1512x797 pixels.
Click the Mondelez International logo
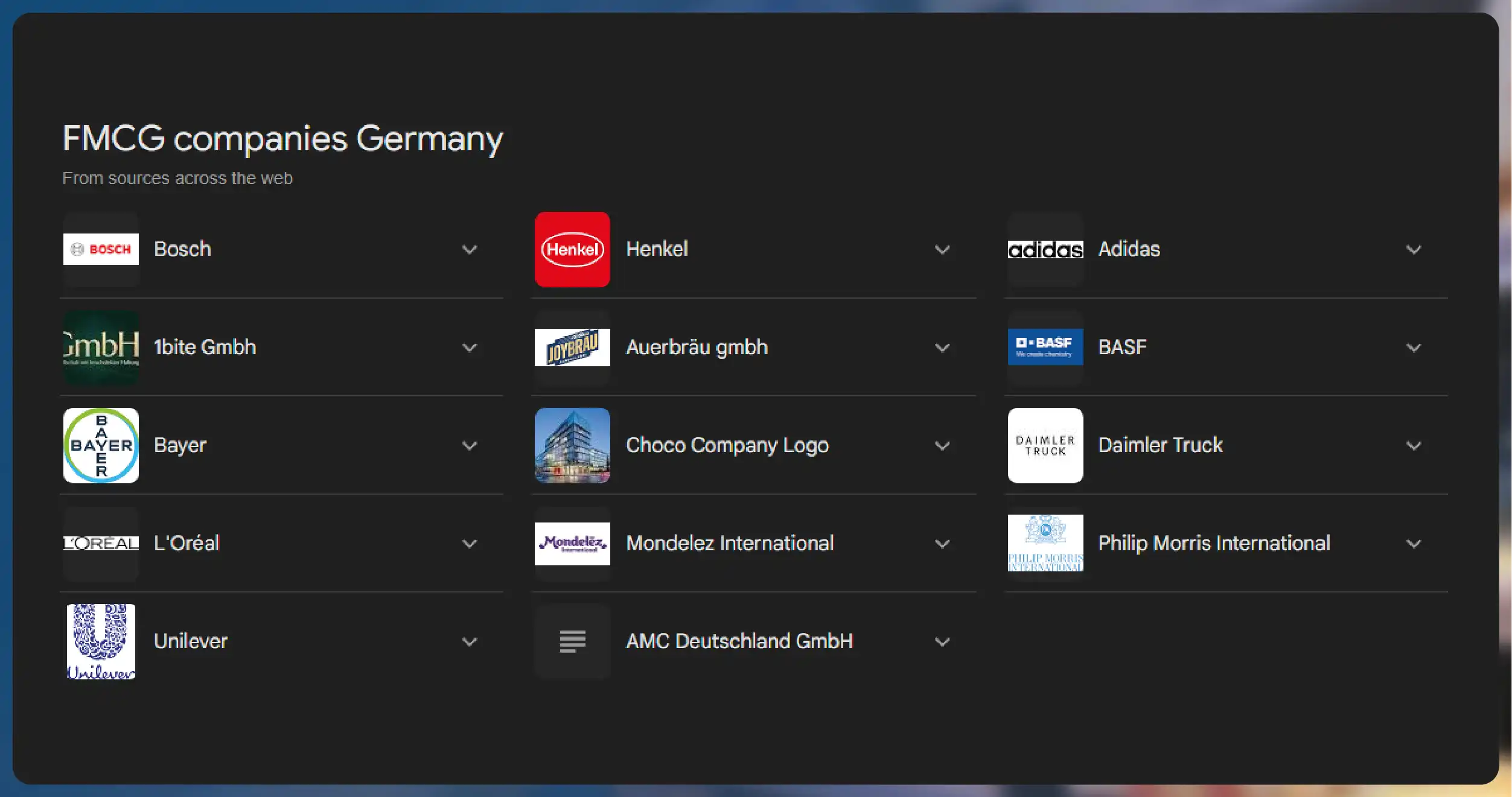(572, 543)
